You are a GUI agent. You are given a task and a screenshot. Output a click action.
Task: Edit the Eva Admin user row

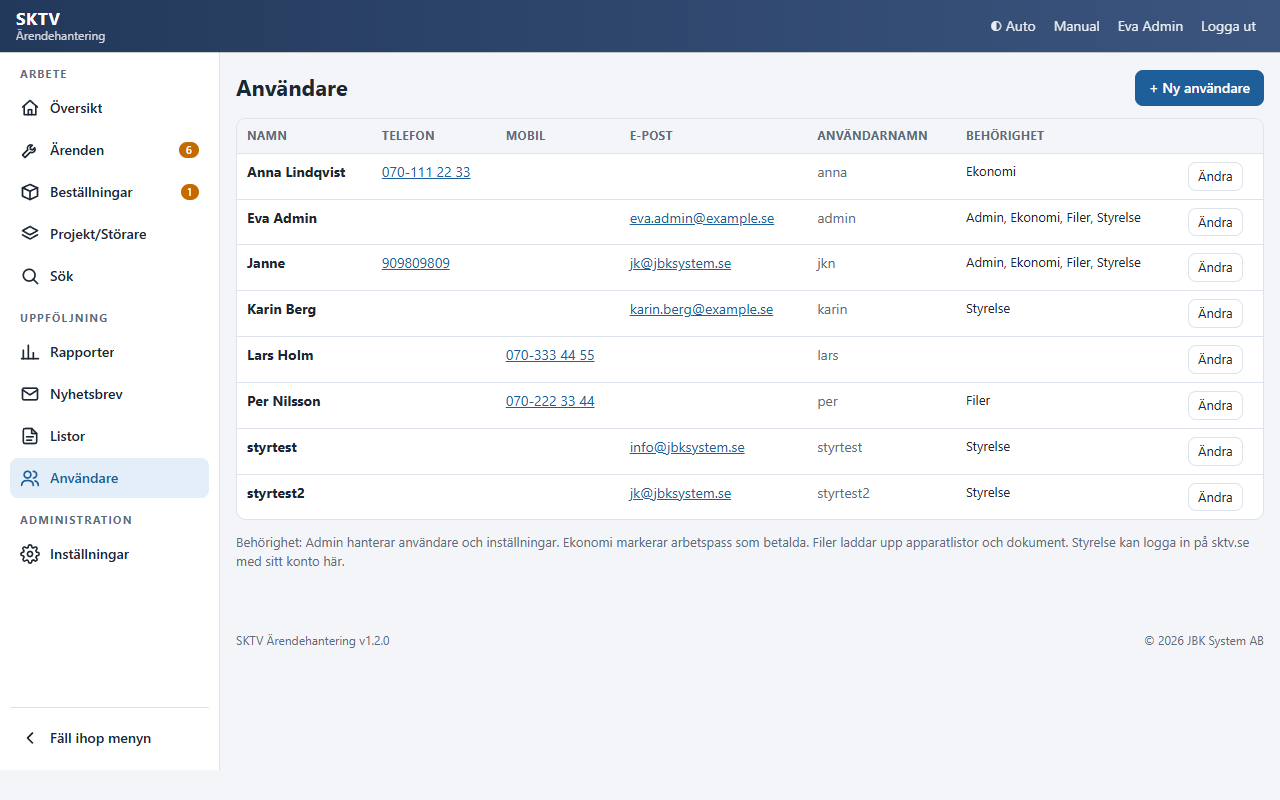click(1215, 222)
